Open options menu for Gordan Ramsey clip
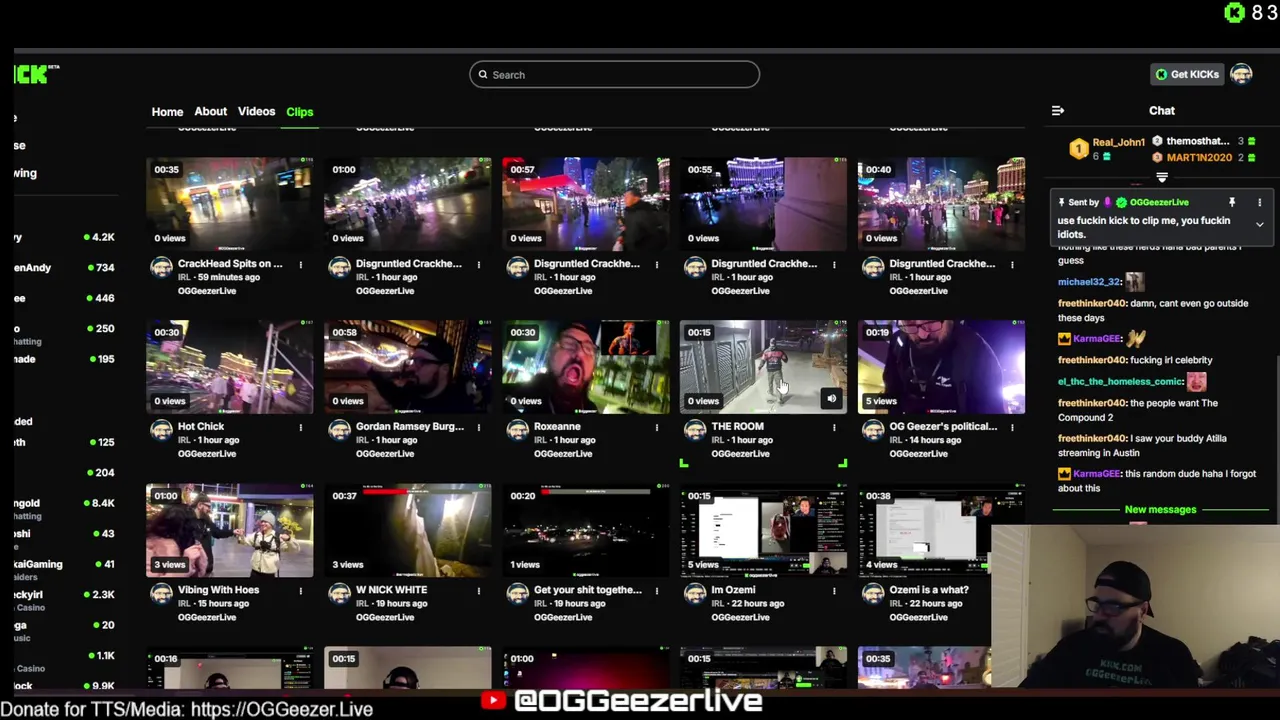The width and height of the screenshot is (1280, 720). coord(478,427)
